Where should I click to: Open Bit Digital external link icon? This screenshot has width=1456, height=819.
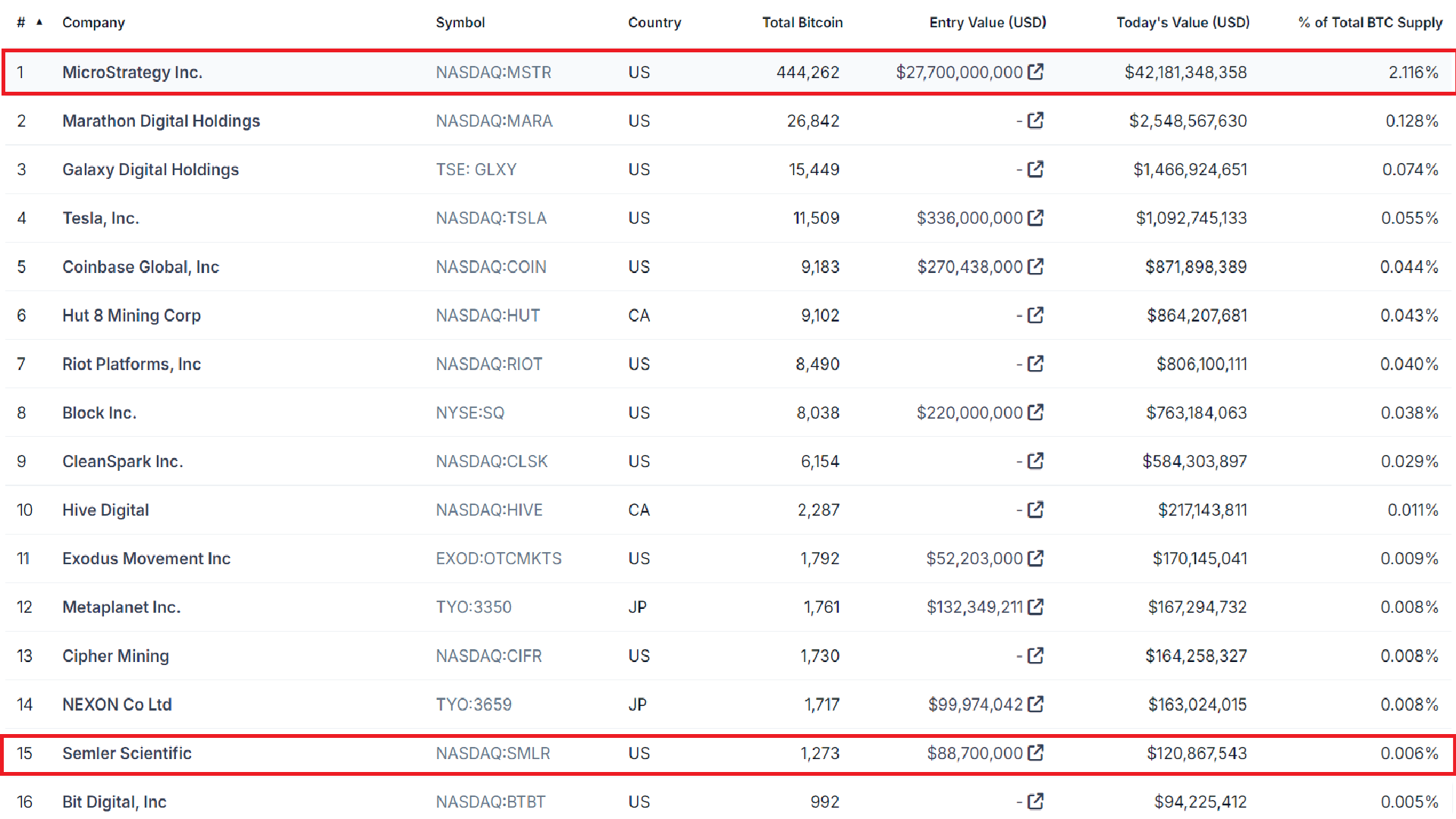1035,802
